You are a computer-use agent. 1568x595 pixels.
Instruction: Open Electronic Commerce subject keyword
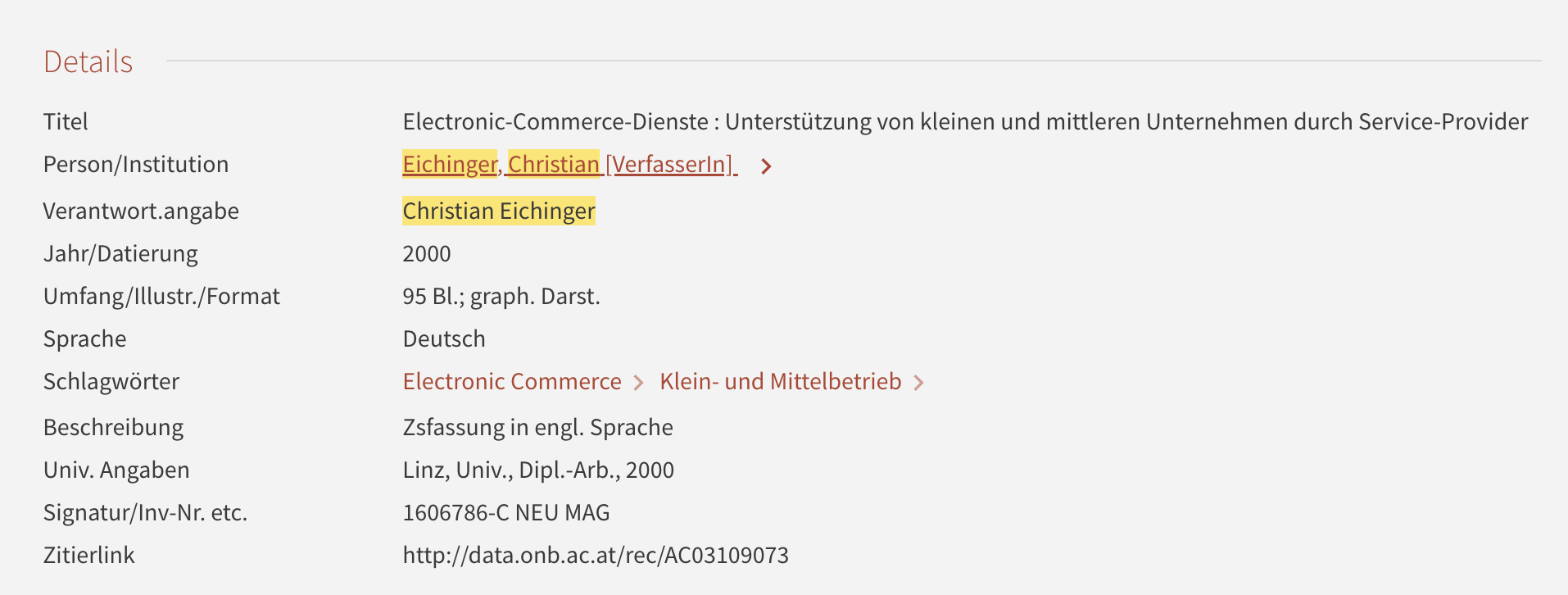[512, 381]
